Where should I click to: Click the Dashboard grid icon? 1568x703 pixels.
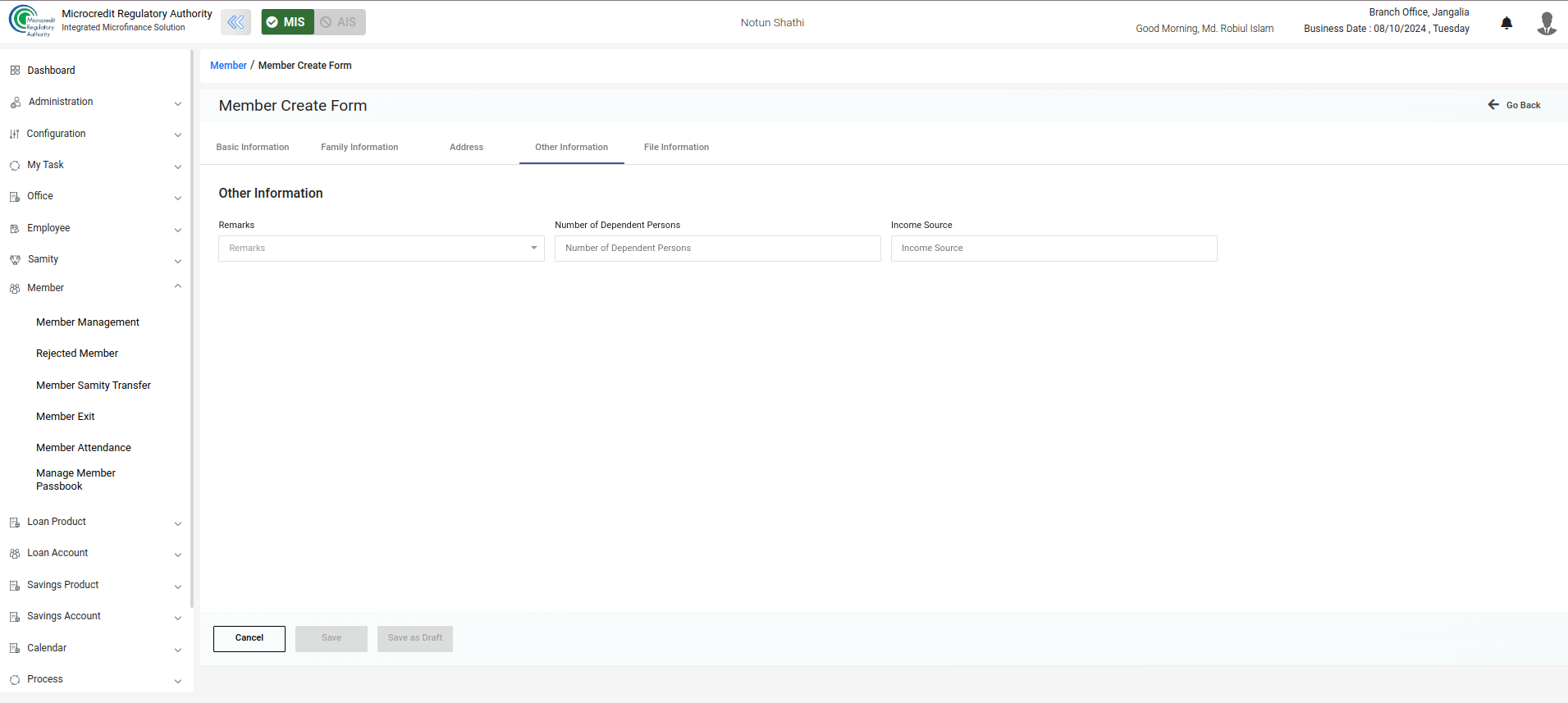point(15,71)
